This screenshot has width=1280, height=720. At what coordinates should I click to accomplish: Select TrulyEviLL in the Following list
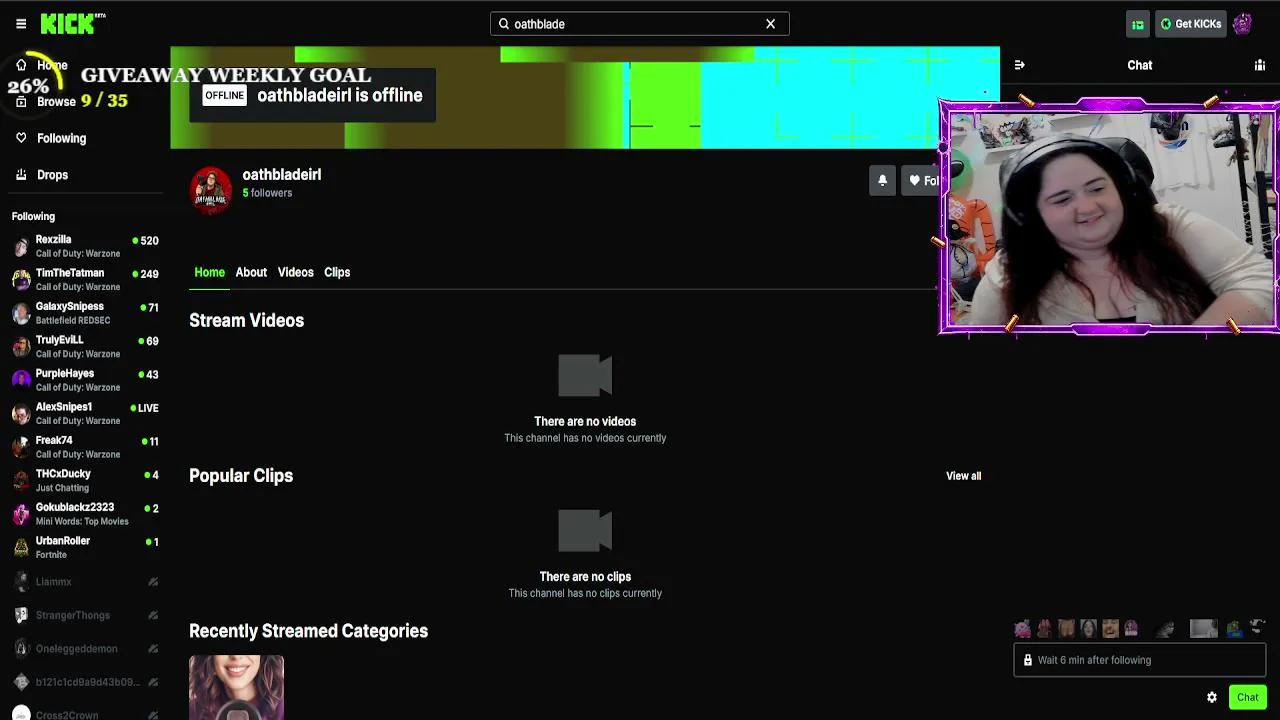point(85,347)
